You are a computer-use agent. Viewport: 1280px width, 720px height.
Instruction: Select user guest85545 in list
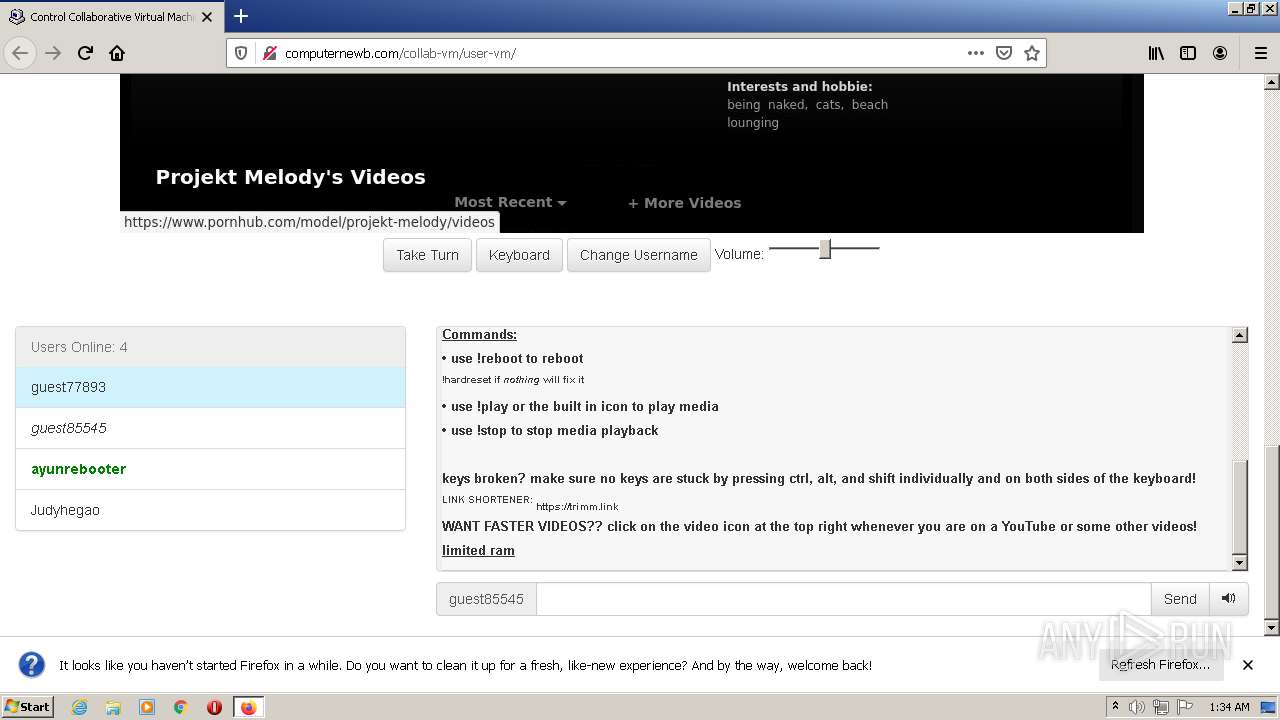(210, 428)
